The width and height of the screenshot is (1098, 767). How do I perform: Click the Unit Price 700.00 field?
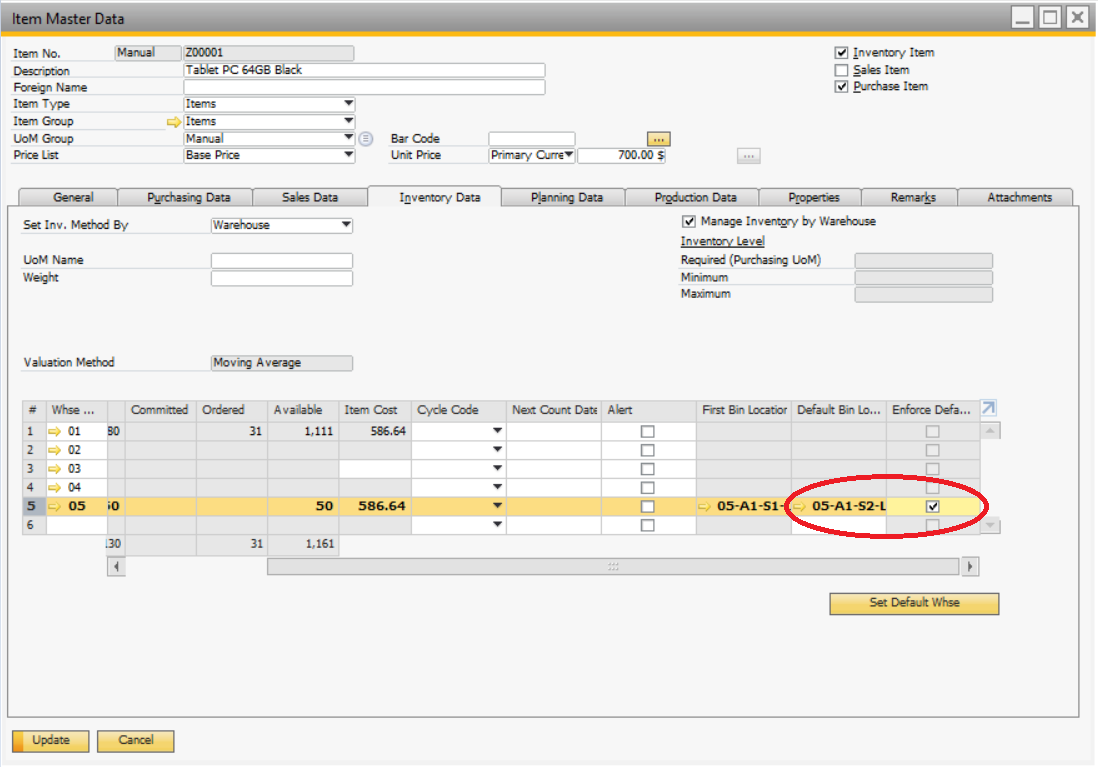(x=621, y=156)
